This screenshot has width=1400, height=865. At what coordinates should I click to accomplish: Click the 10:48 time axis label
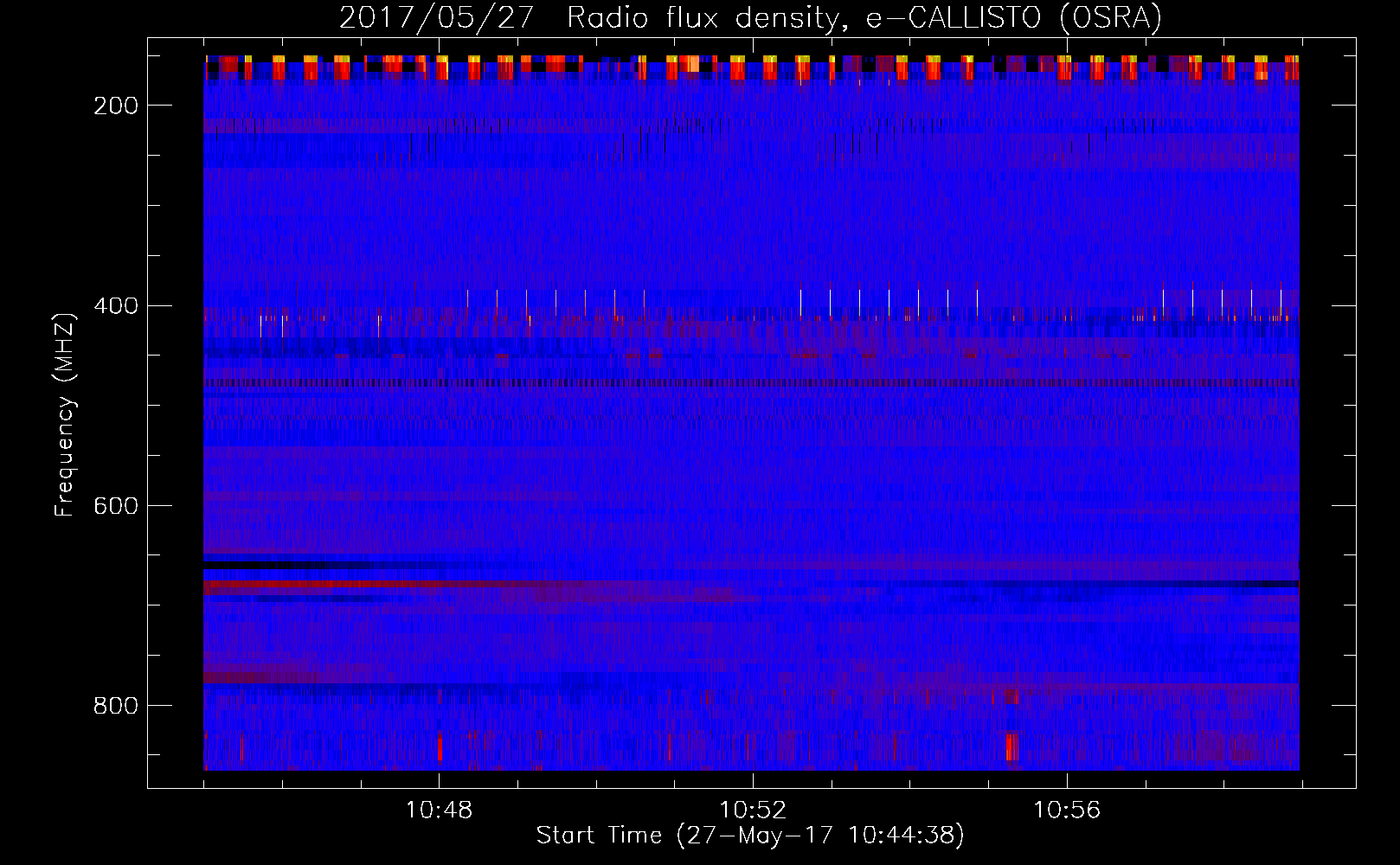coord(439,810)
